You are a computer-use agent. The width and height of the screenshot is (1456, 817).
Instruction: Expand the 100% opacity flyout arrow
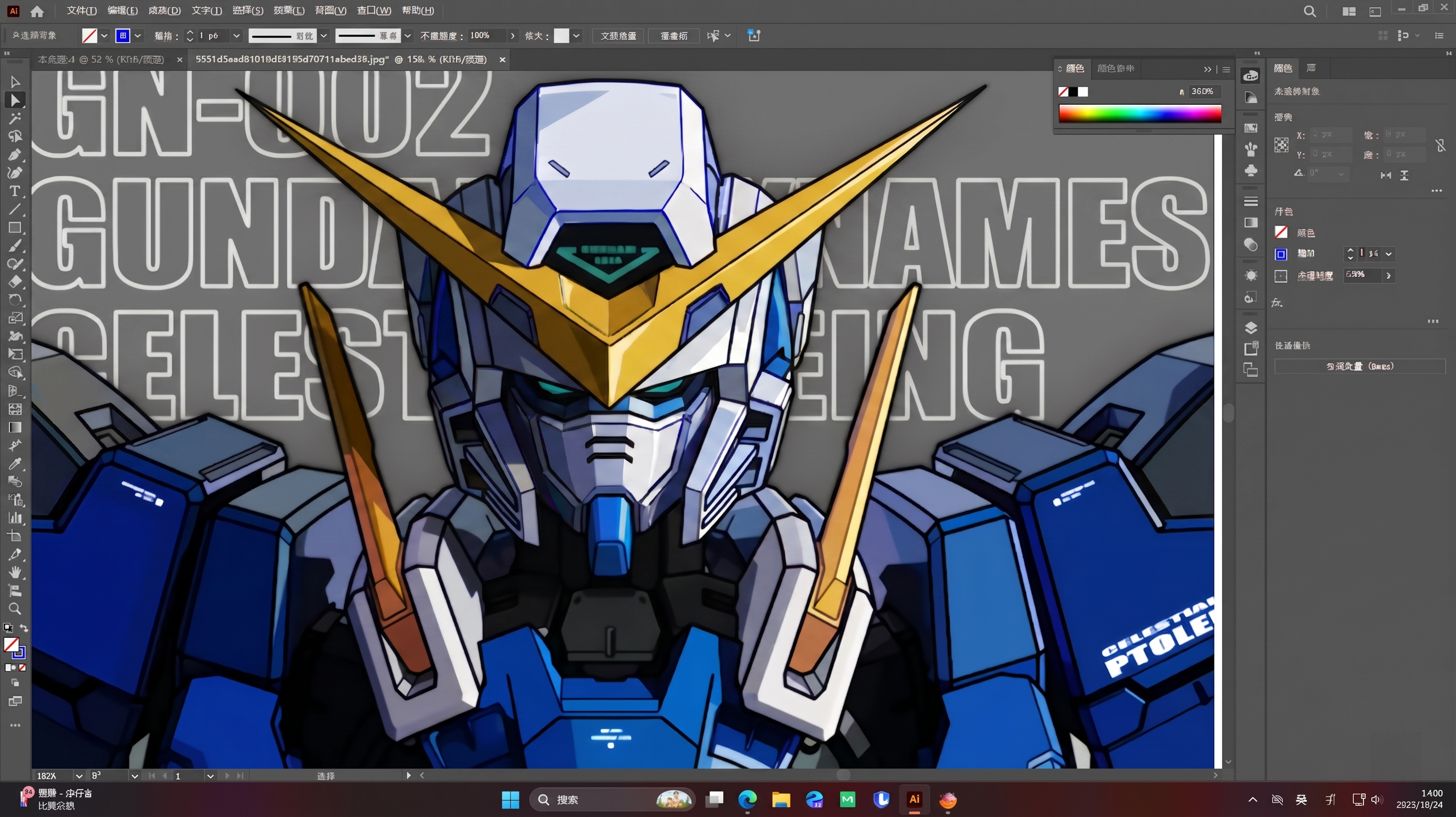click(x=512, y=36)
